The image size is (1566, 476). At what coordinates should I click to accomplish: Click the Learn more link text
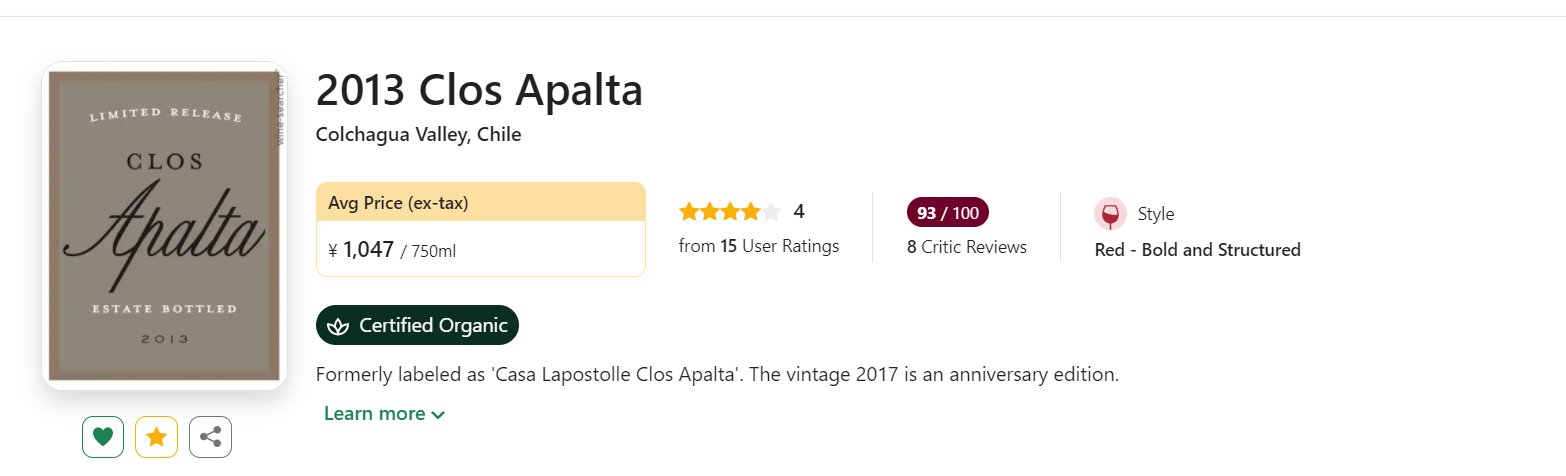pyautogui.click(x=374, y=414)
